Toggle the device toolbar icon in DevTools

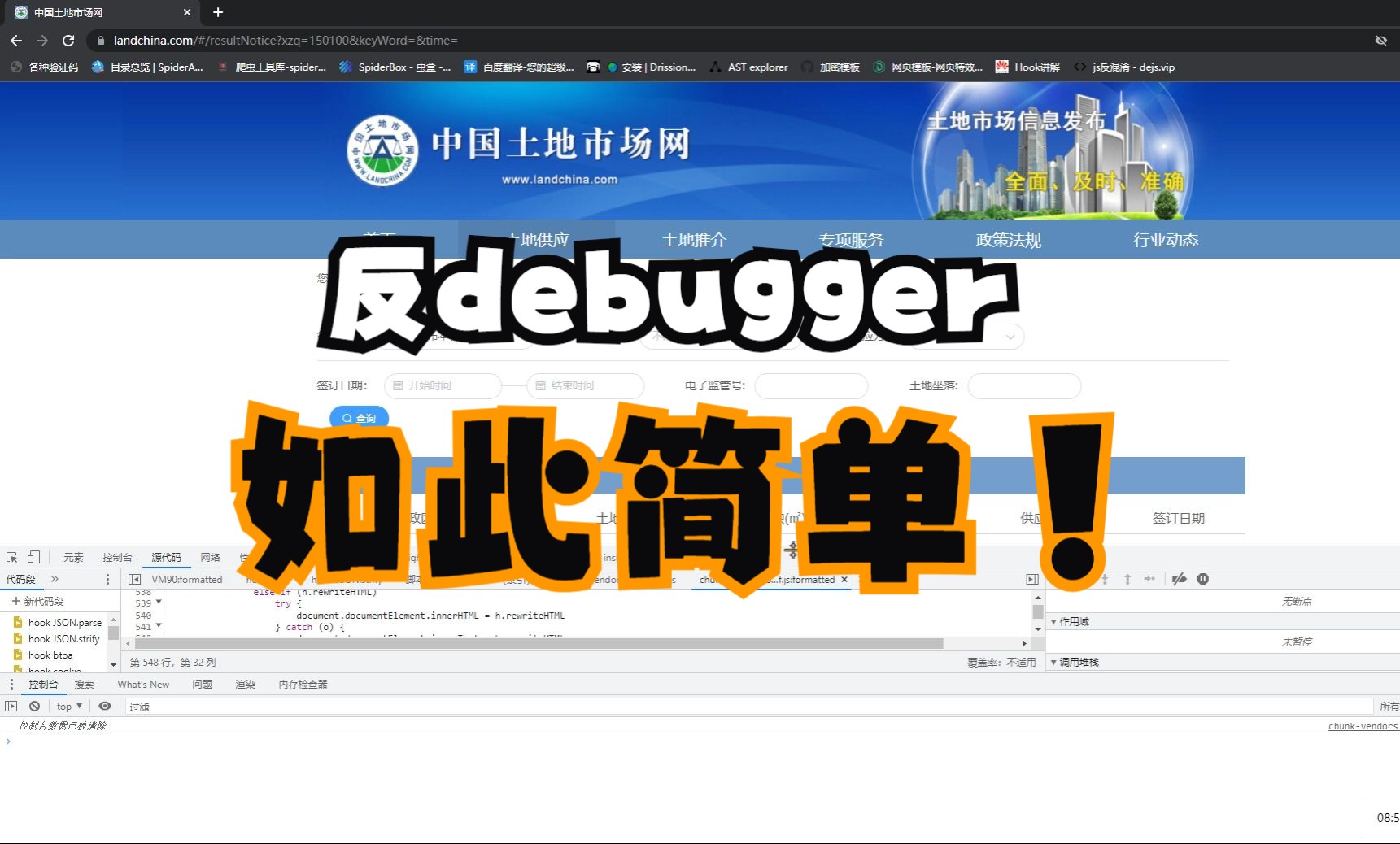(33, 557)
